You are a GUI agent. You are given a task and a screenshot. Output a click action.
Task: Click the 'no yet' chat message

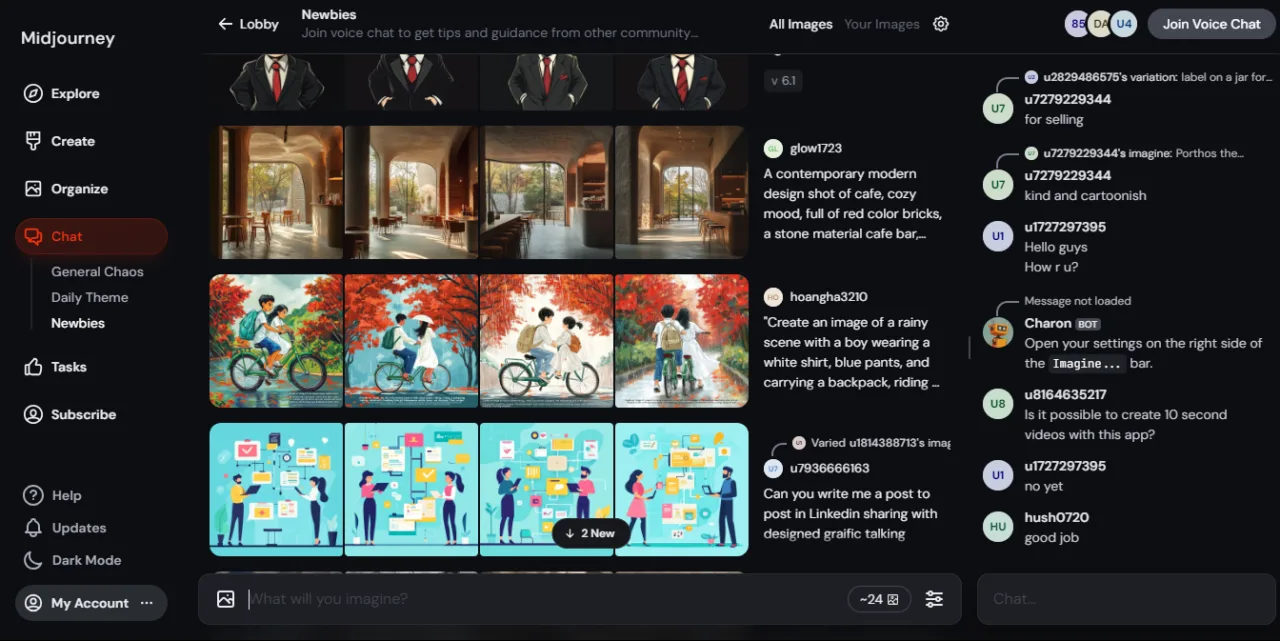point(1044,486)
